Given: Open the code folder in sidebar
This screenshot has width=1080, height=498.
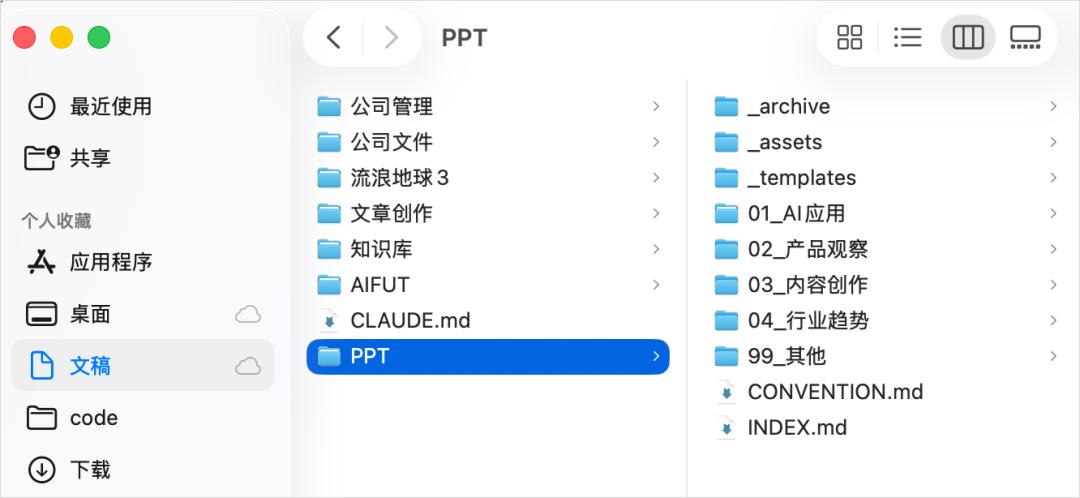Looking at the screenshot, I should 93,418.
